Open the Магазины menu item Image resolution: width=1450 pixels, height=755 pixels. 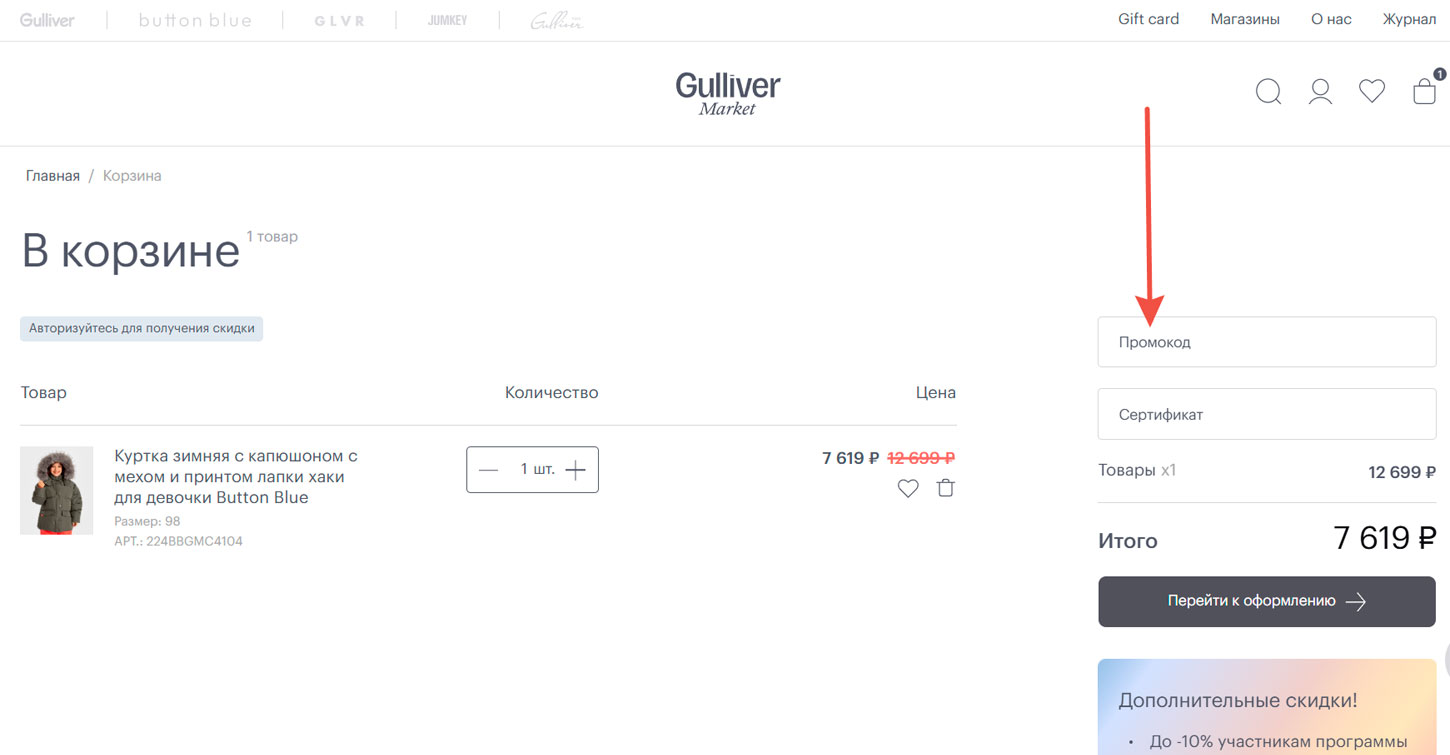click(x=1245, y=19)
